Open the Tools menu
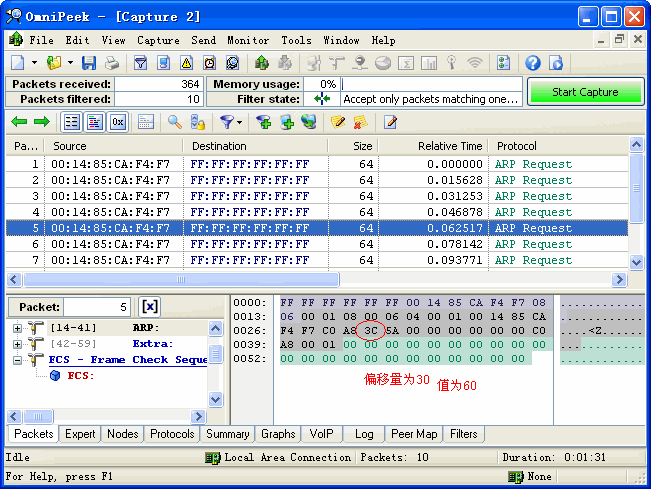 point(296,40)
